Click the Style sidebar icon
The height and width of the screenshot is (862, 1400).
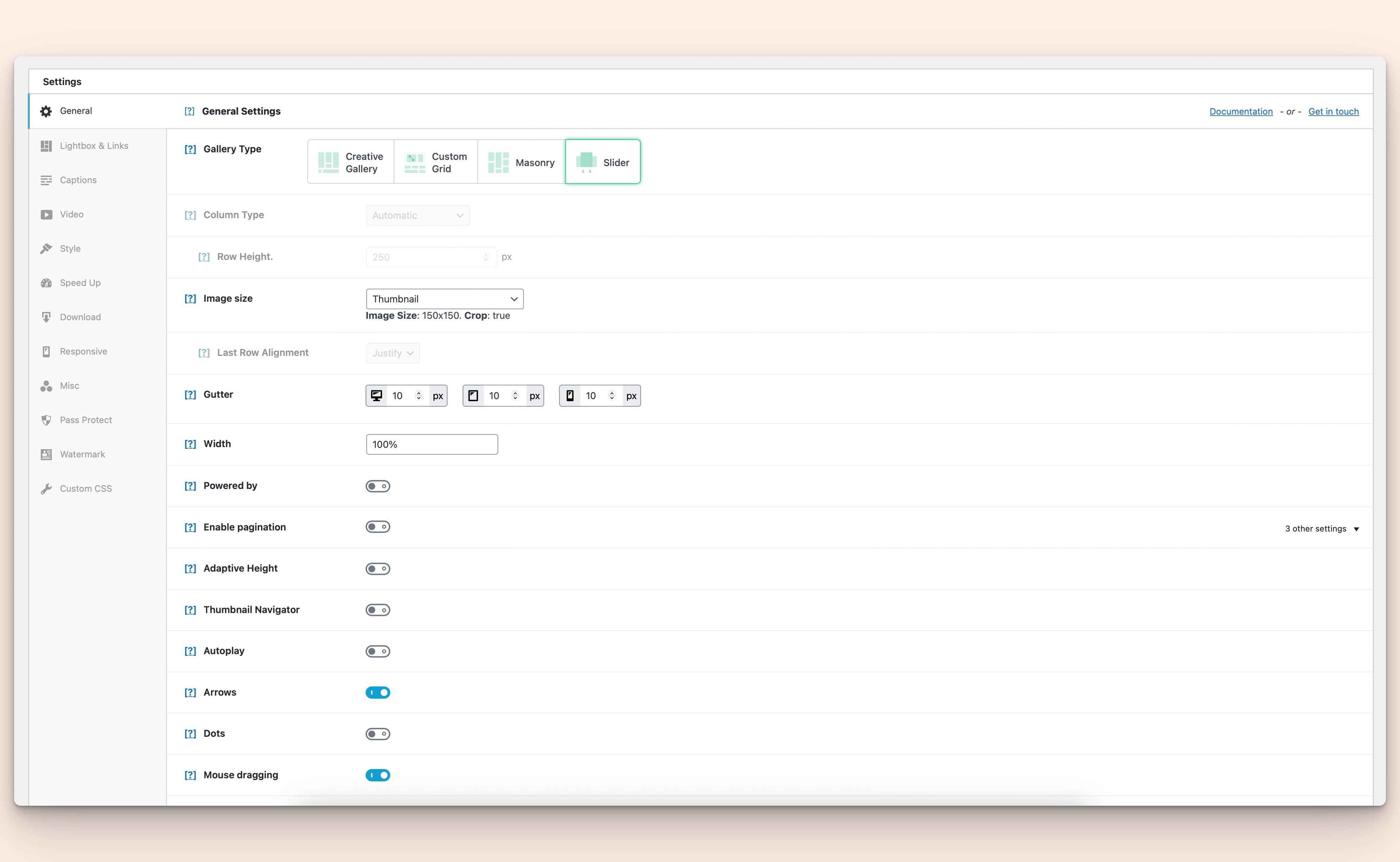tap(47, 248)
